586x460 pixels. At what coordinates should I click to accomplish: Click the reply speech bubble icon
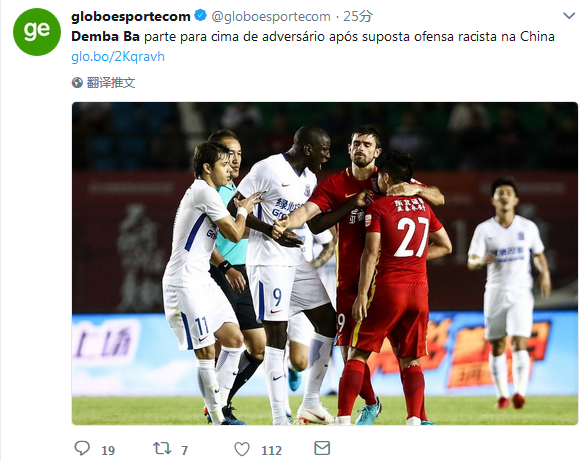(x=82, y=448)
